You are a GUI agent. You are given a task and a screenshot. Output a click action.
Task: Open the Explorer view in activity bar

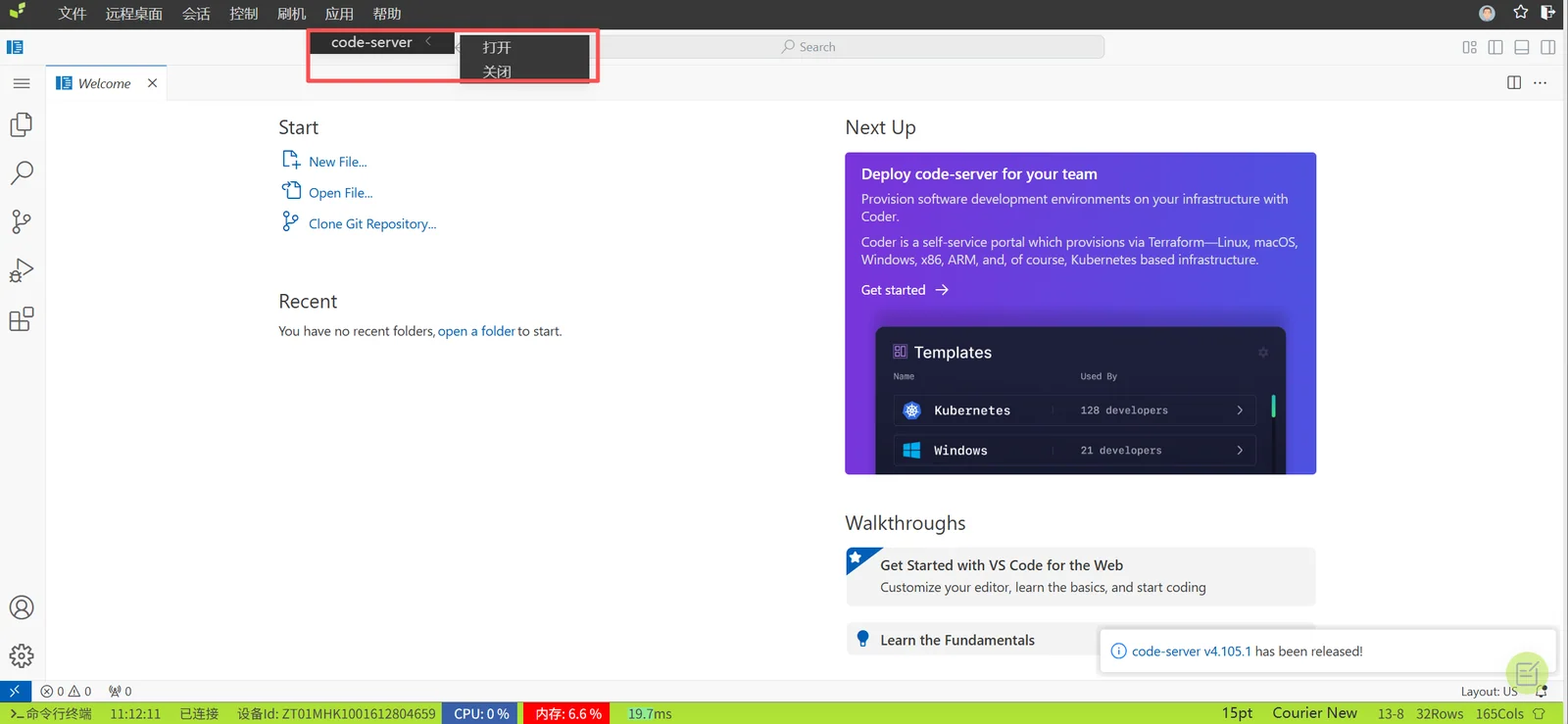(21, 124)
